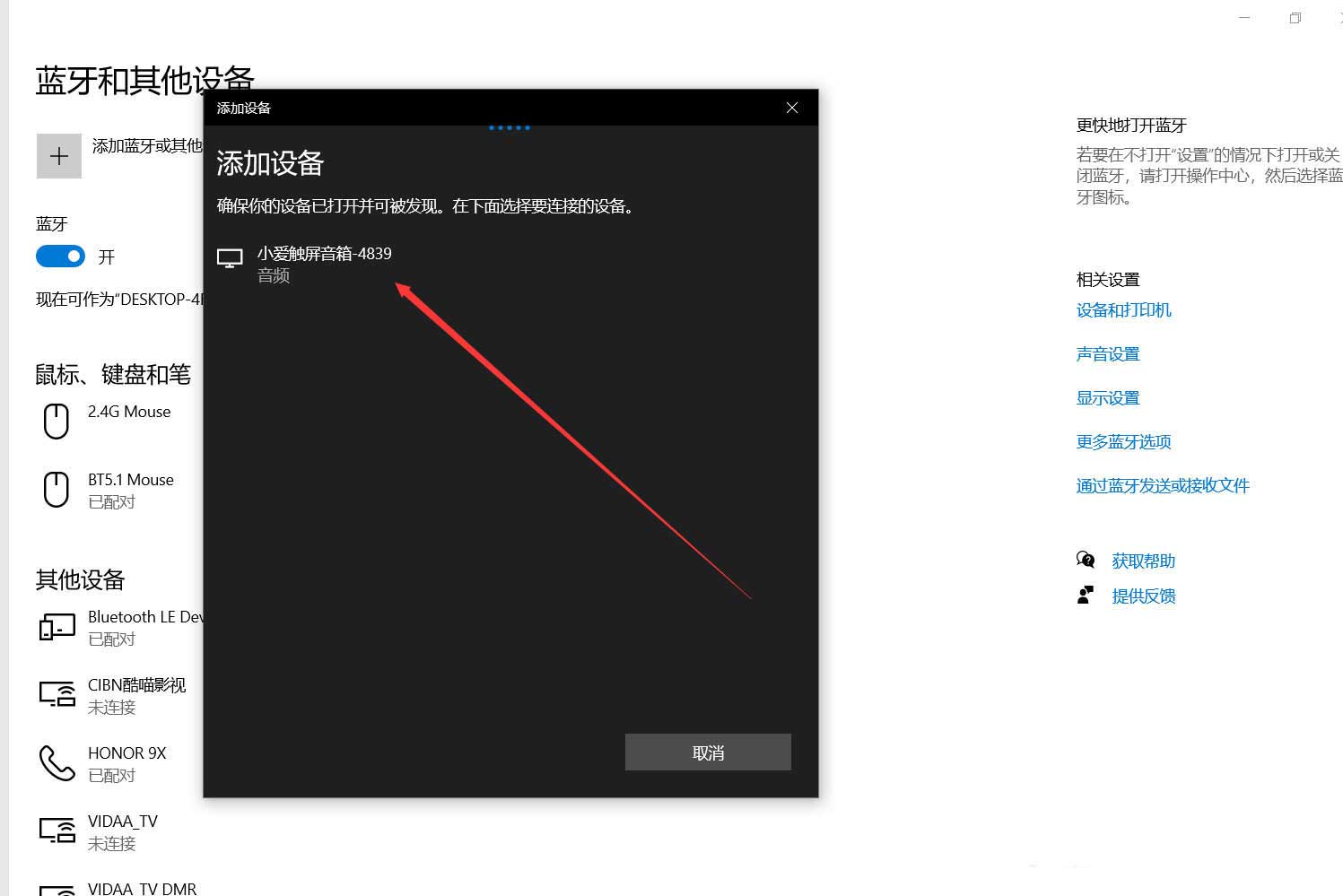The image size is (1343, 896).
Task: Open 设备和打印机 settings
Action: click(1123, 309)
